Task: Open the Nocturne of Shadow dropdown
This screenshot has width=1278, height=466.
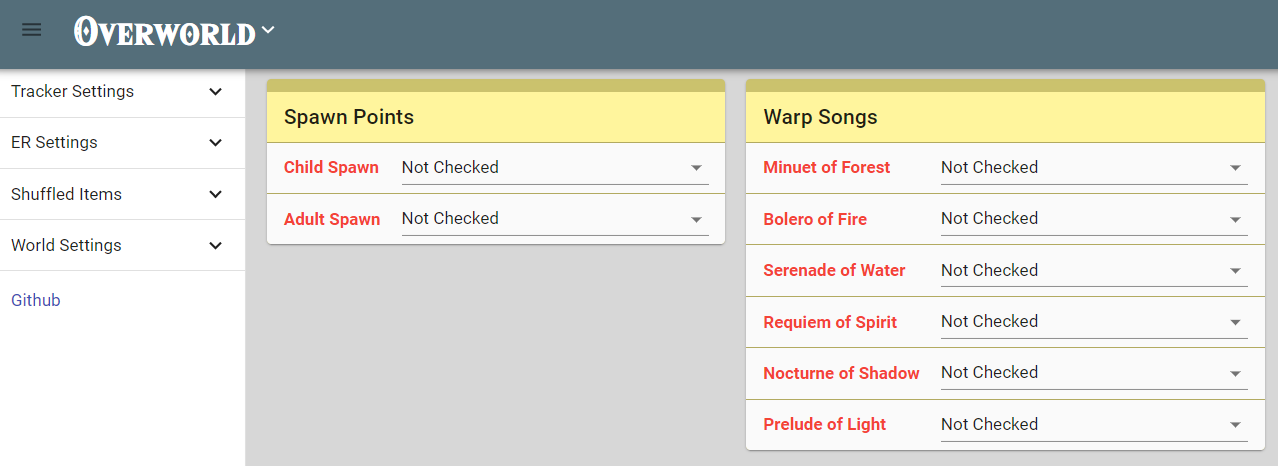Action: [x=1093, y=372]
